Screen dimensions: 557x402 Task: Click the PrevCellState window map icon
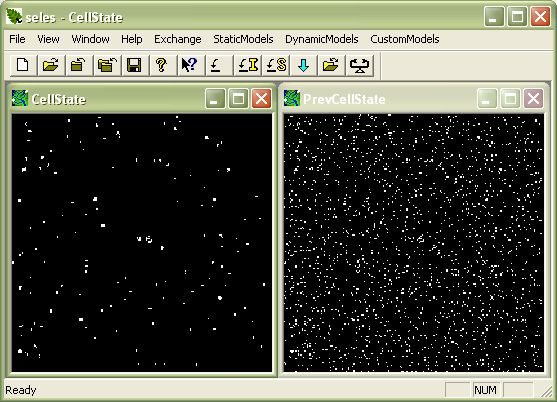(x=292, y=98)
